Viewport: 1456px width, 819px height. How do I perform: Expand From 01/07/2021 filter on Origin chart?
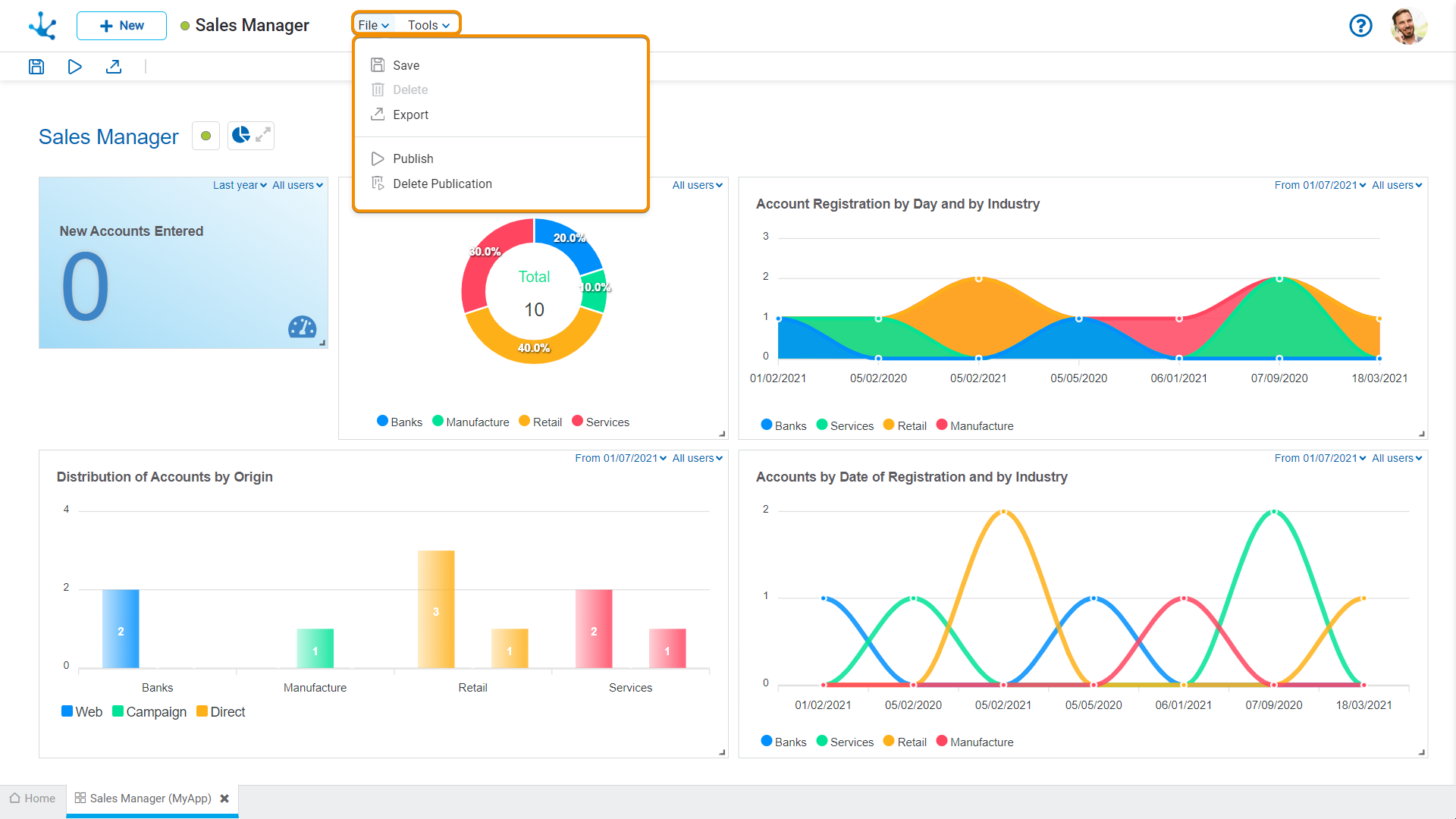coord(620,458)
